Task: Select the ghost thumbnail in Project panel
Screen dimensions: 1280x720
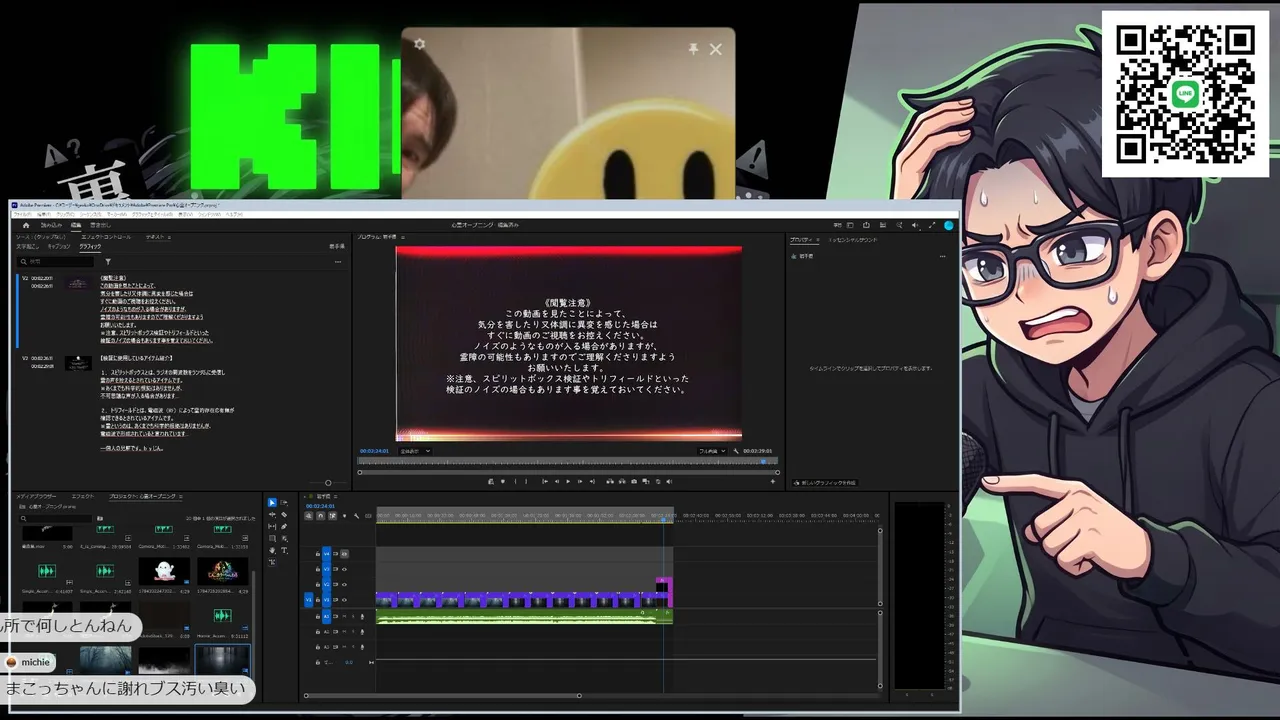Action: coord(164,571)
